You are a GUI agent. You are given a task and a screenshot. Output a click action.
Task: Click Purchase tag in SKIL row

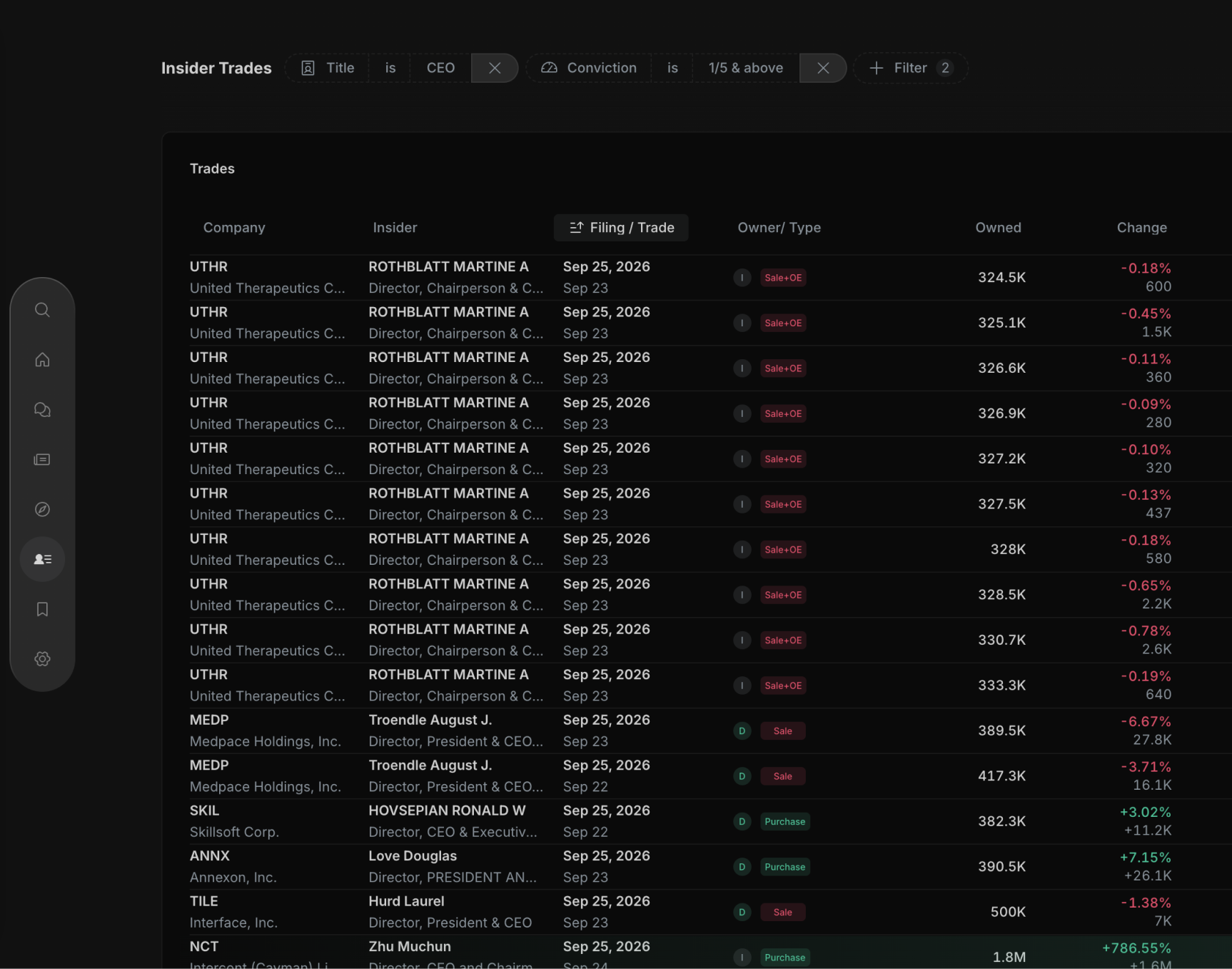point(784,821)
